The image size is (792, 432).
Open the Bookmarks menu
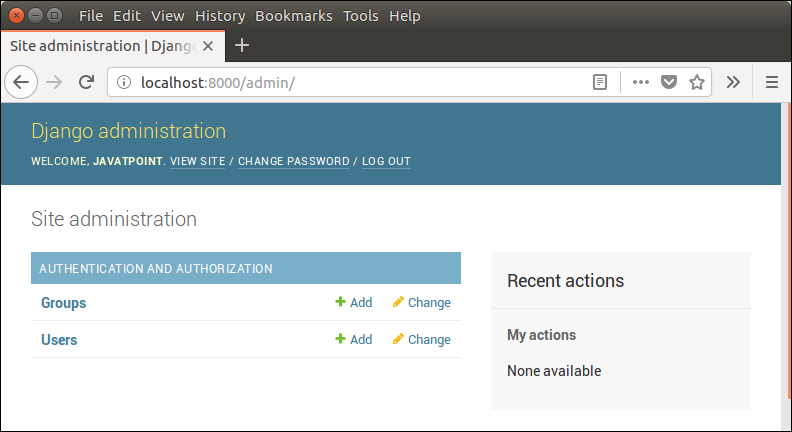pos(293,16)
